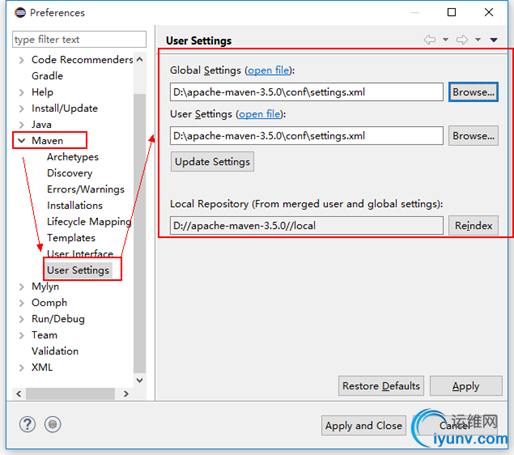Click the Reindex button

473,226
